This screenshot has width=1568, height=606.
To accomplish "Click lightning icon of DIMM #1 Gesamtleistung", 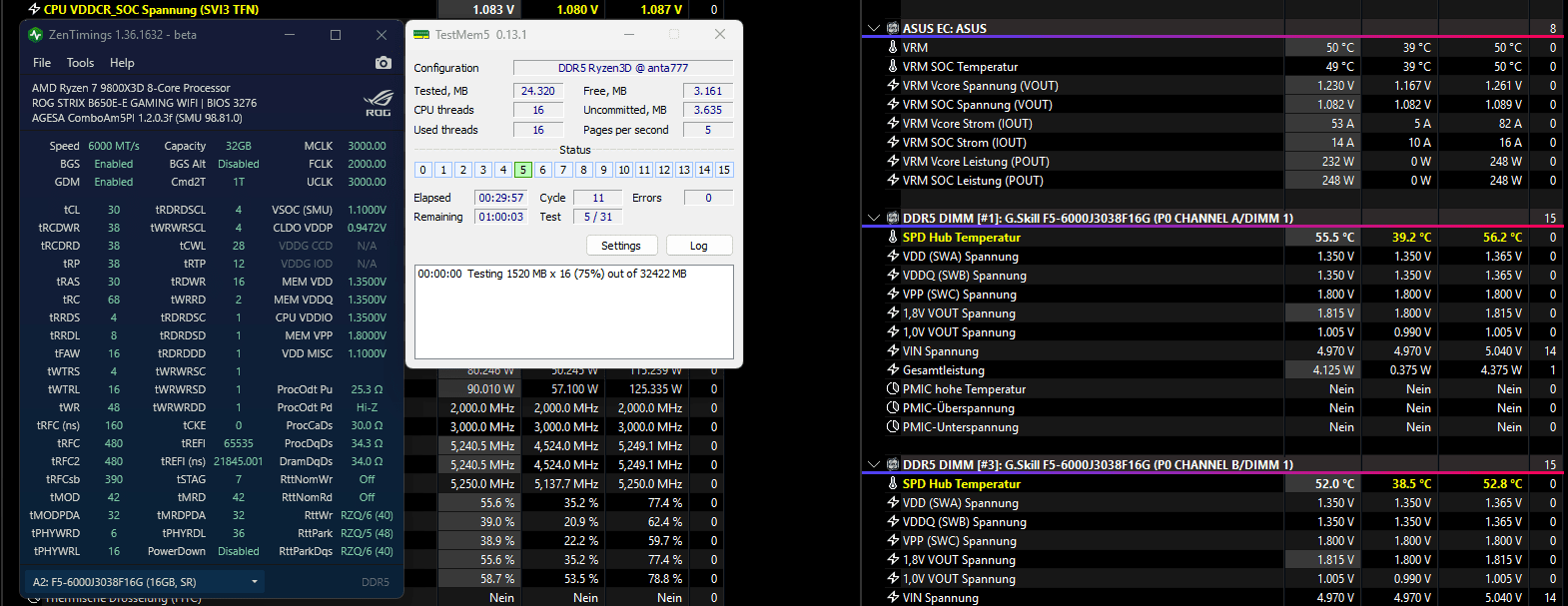I will 893,369.
